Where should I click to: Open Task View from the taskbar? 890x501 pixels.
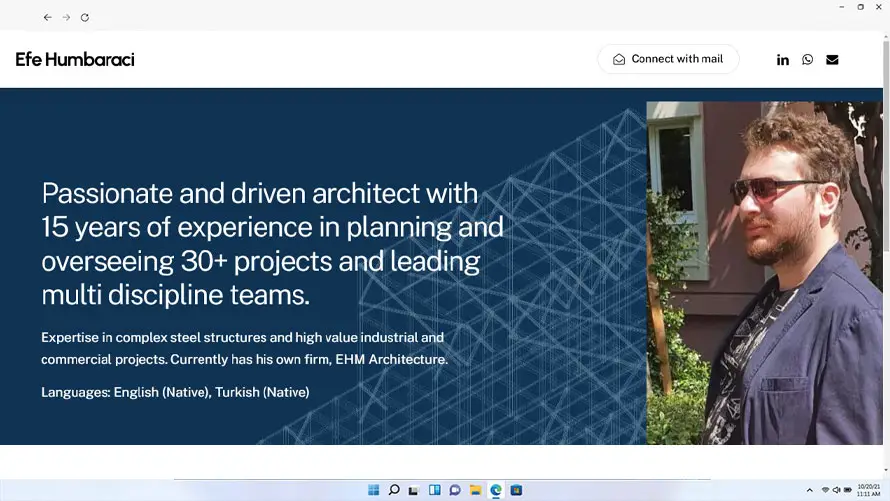(x=414, y=490)
